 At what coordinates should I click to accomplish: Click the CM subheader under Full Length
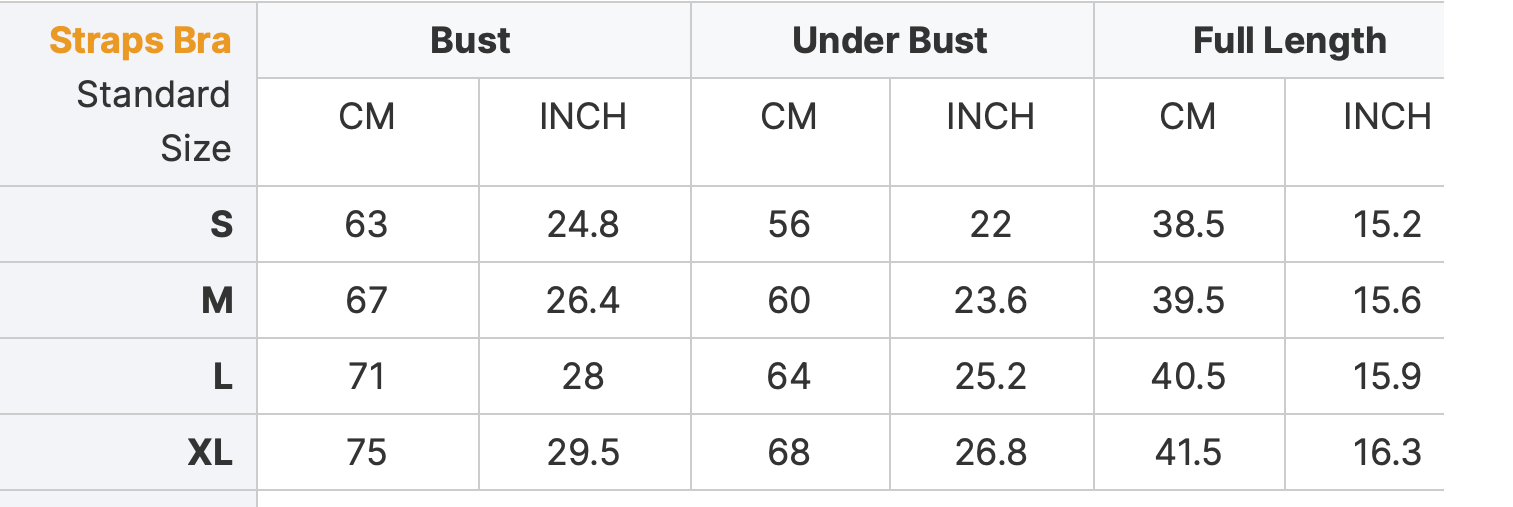pyautogui.click(x=1188, y=117)
